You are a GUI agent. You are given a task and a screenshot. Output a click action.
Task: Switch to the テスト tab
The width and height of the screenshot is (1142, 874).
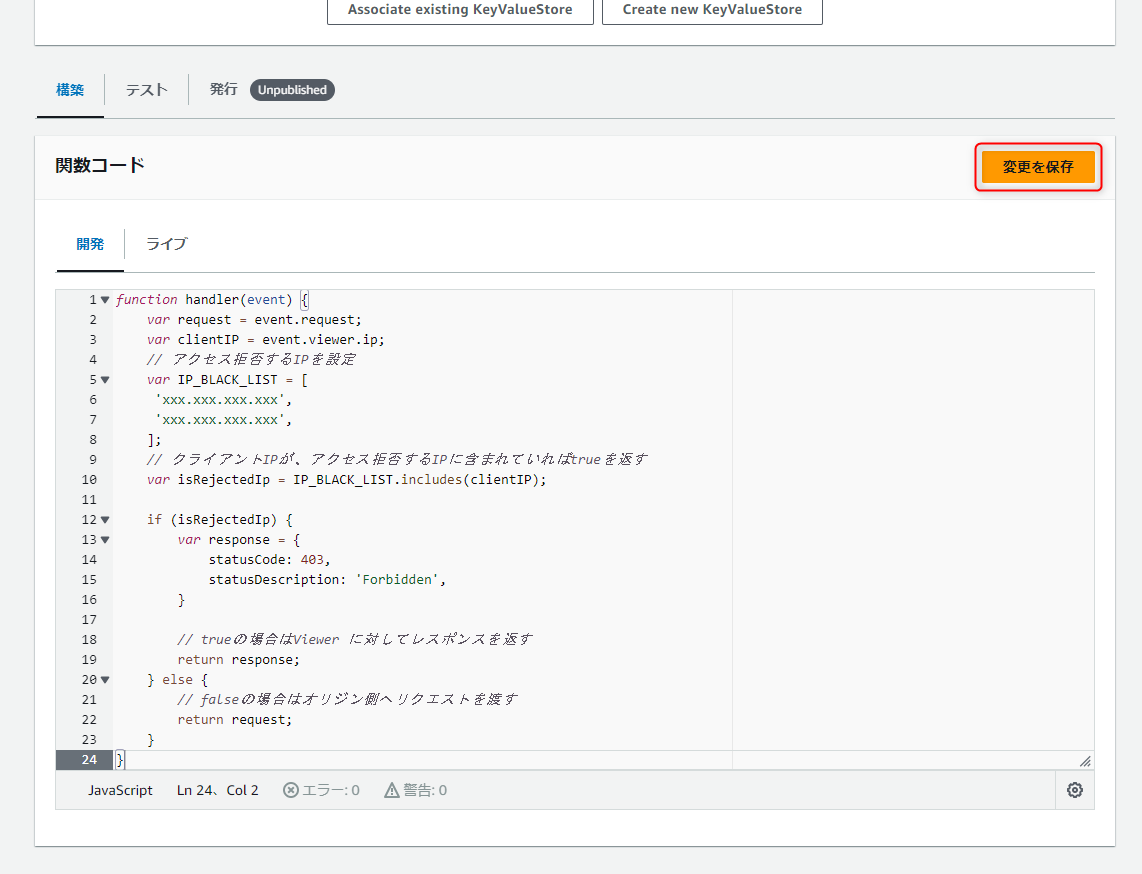[146, 90]
